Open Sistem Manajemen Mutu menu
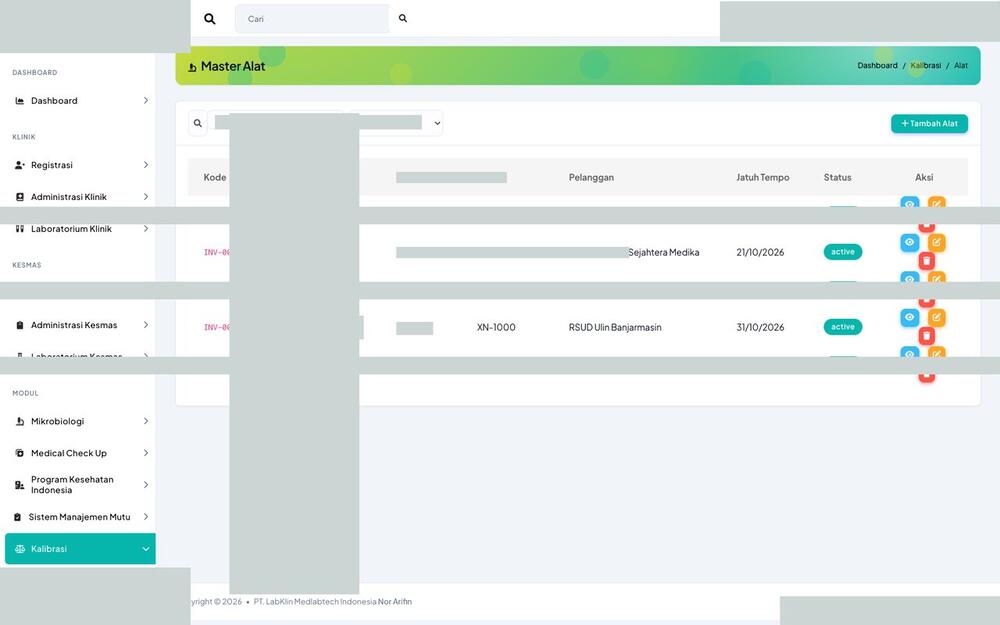1000x625 pixels. [80, 517]
